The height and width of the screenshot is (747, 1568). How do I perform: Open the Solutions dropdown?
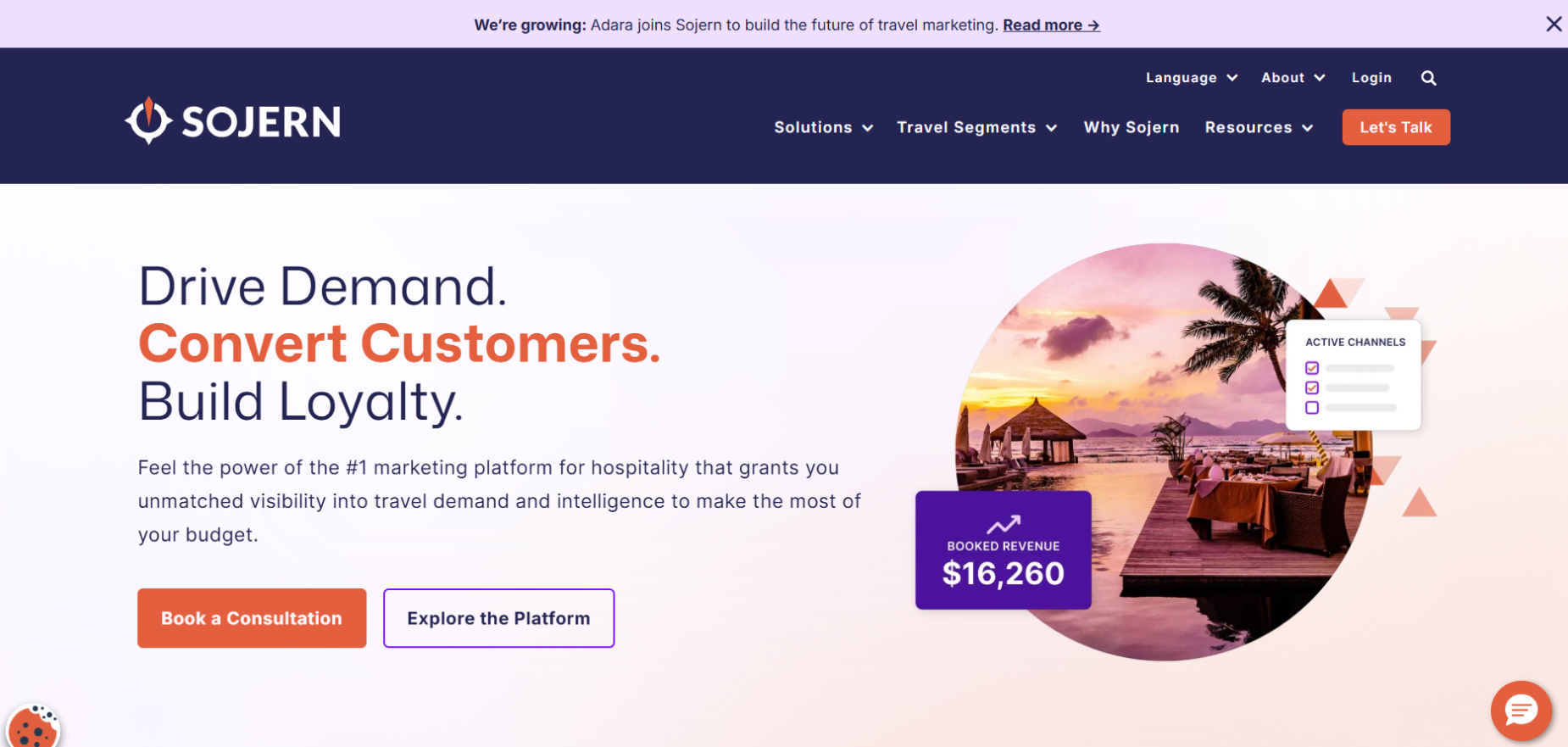821,127
